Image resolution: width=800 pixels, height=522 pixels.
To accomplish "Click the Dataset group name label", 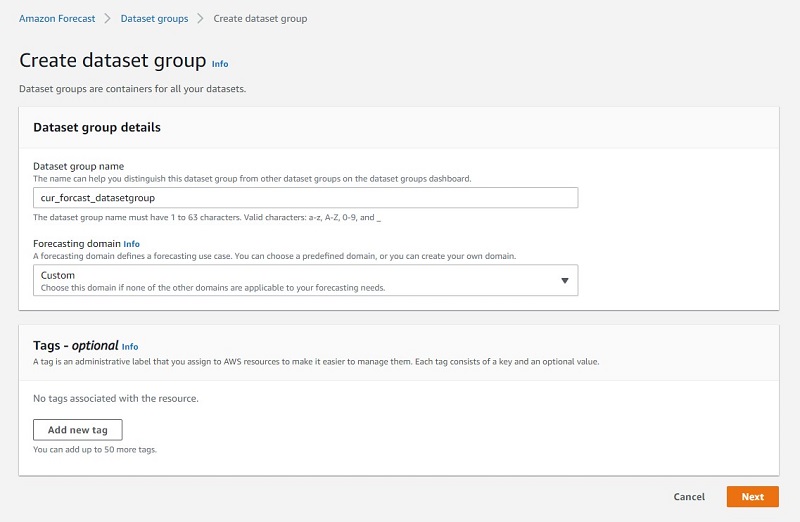I will coord(79,166).
